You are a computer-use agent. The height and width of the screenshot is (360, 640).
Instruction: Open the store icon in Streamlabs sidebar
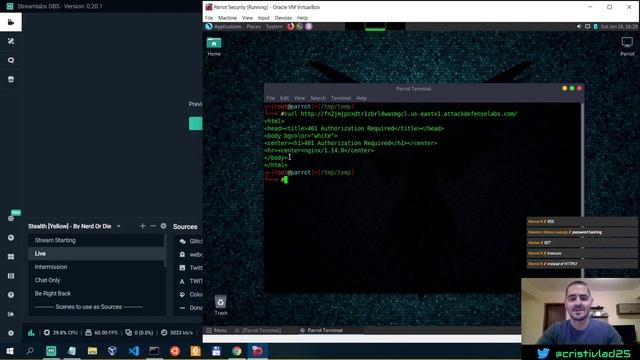tap(11, 79)
